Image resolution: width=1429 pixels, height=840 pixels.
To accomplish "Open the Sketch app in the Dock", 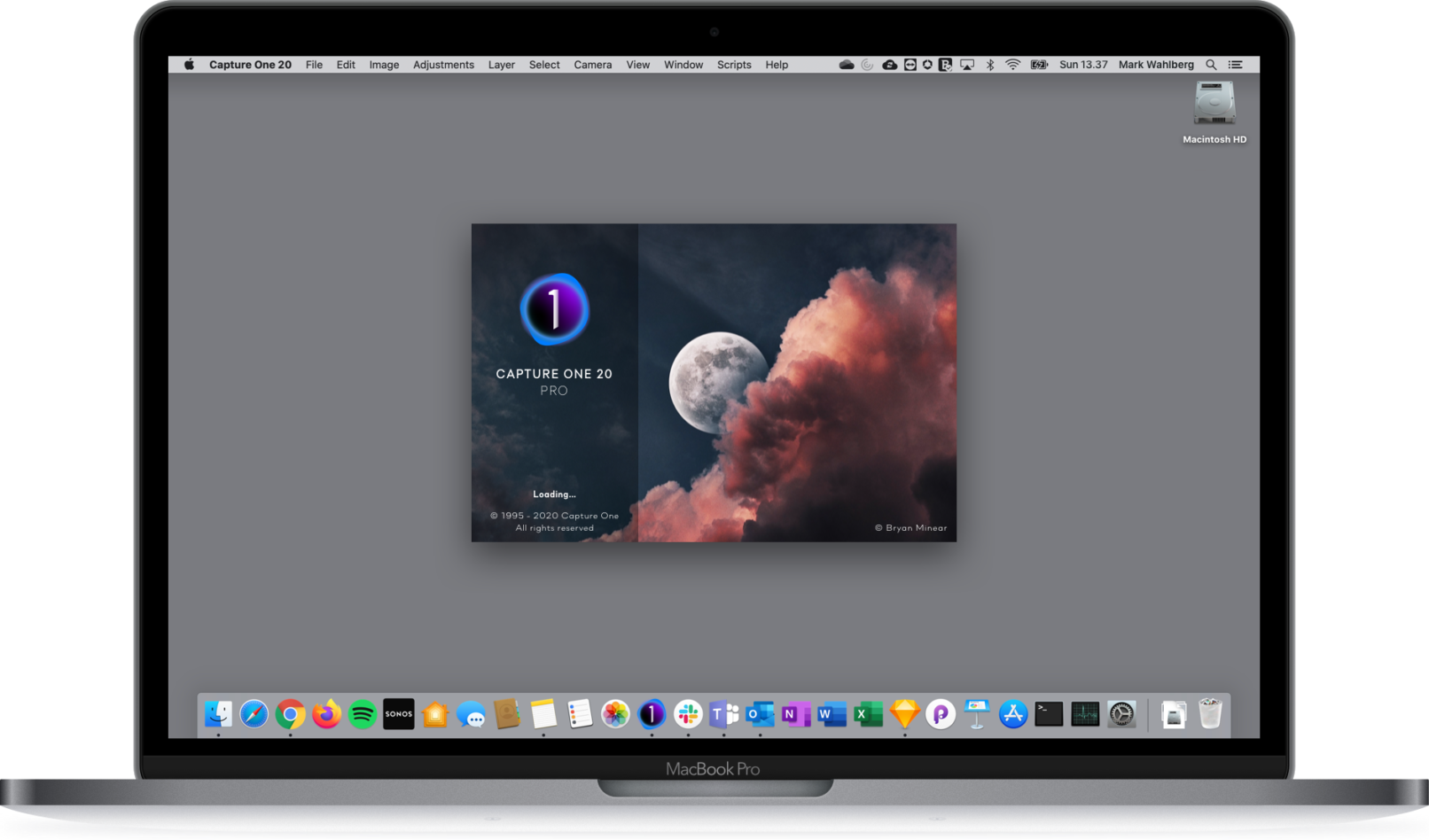I will pos(903,714).
